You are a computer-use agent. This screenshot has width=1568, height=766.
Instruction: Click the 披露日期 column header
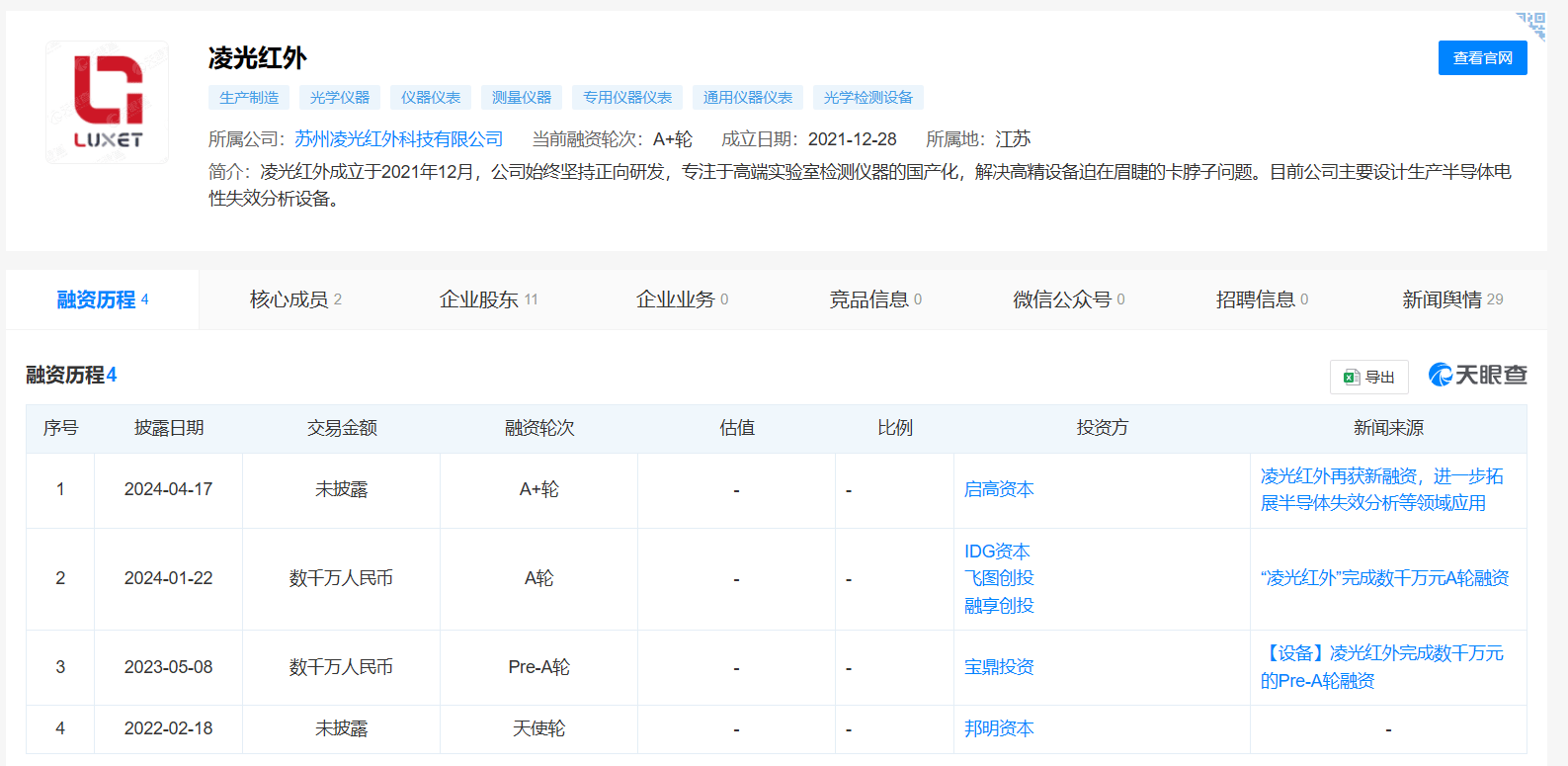point(169,428)
